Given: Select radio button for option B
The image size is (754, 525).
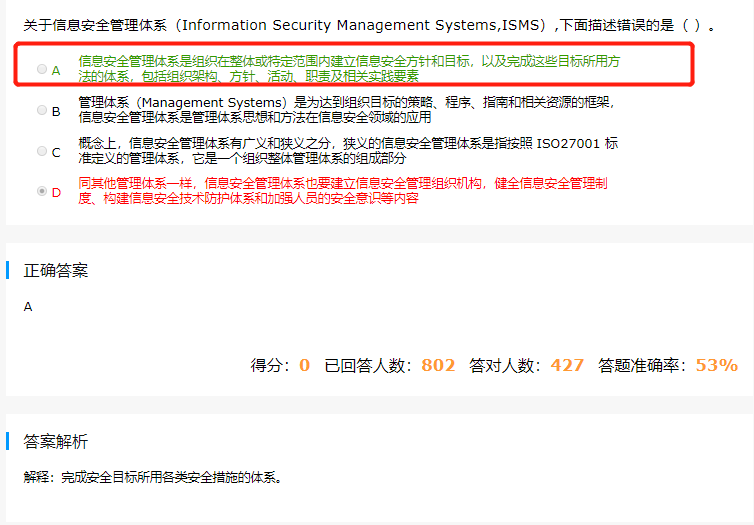Looking at the screenshot, I should pos(42,110).
